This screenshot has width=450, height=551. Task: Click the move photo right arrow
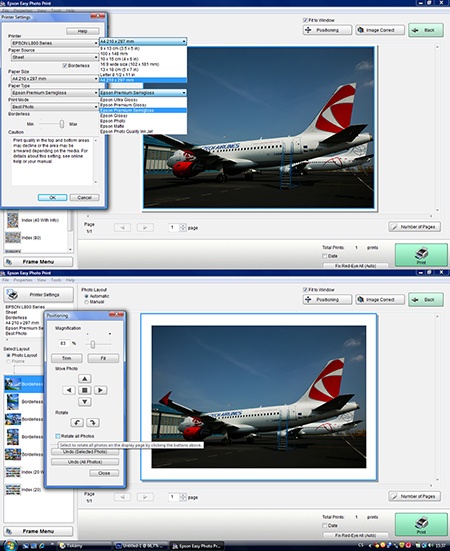point(100,390)
